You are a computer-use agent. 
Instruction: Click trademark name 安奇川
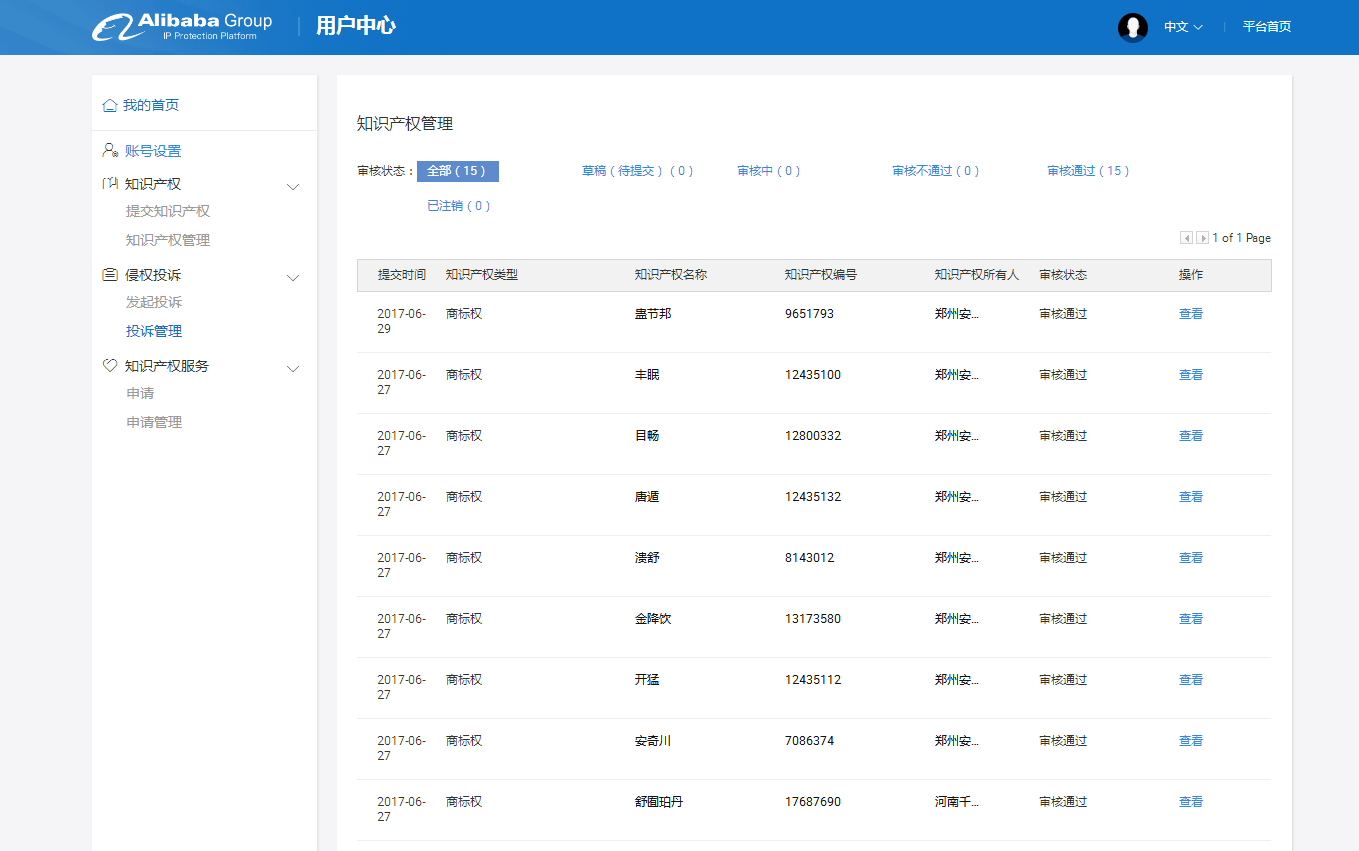click(x=653, y=741)
